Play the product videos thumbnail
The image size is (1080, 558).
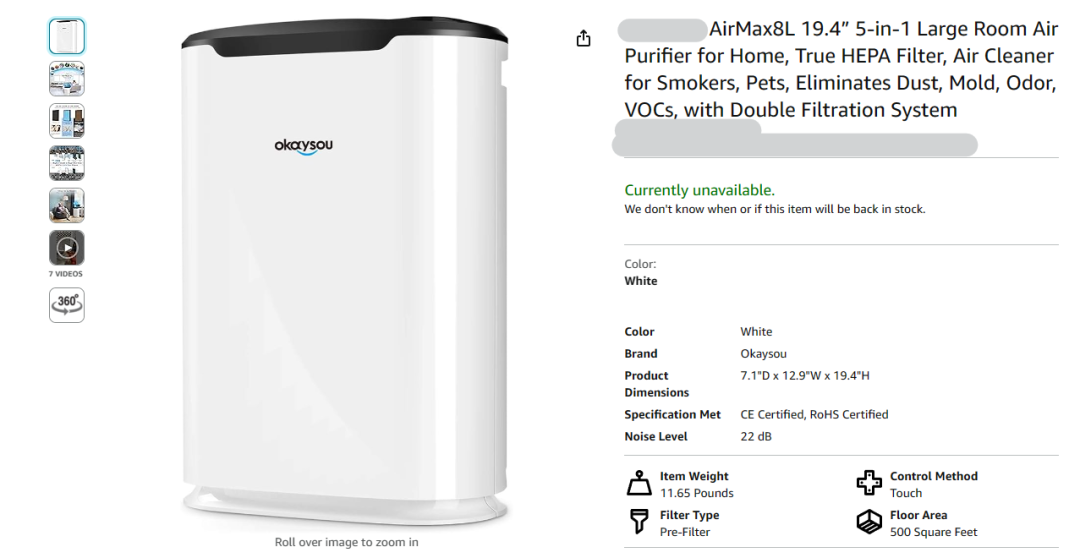click(67, 248)
